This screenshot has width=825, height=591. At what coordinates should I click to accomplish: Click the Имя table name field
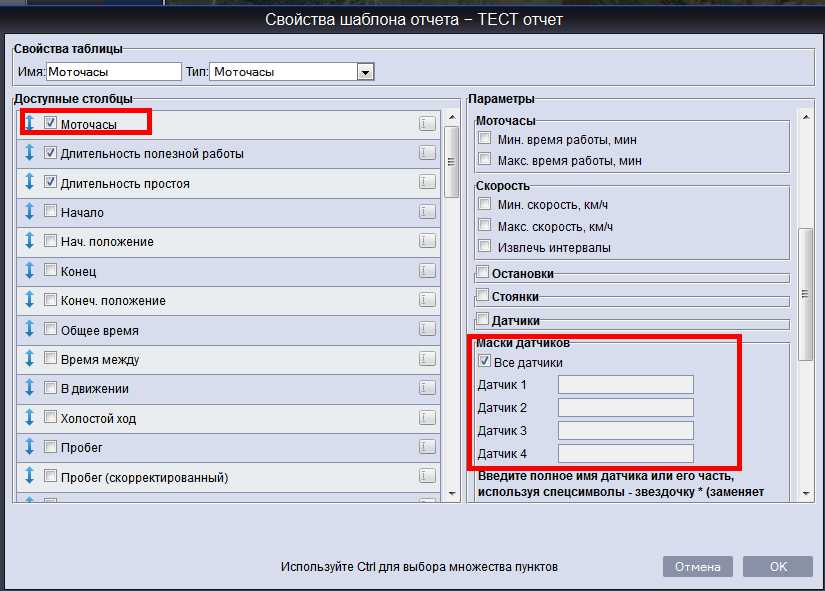click(114, 72)
